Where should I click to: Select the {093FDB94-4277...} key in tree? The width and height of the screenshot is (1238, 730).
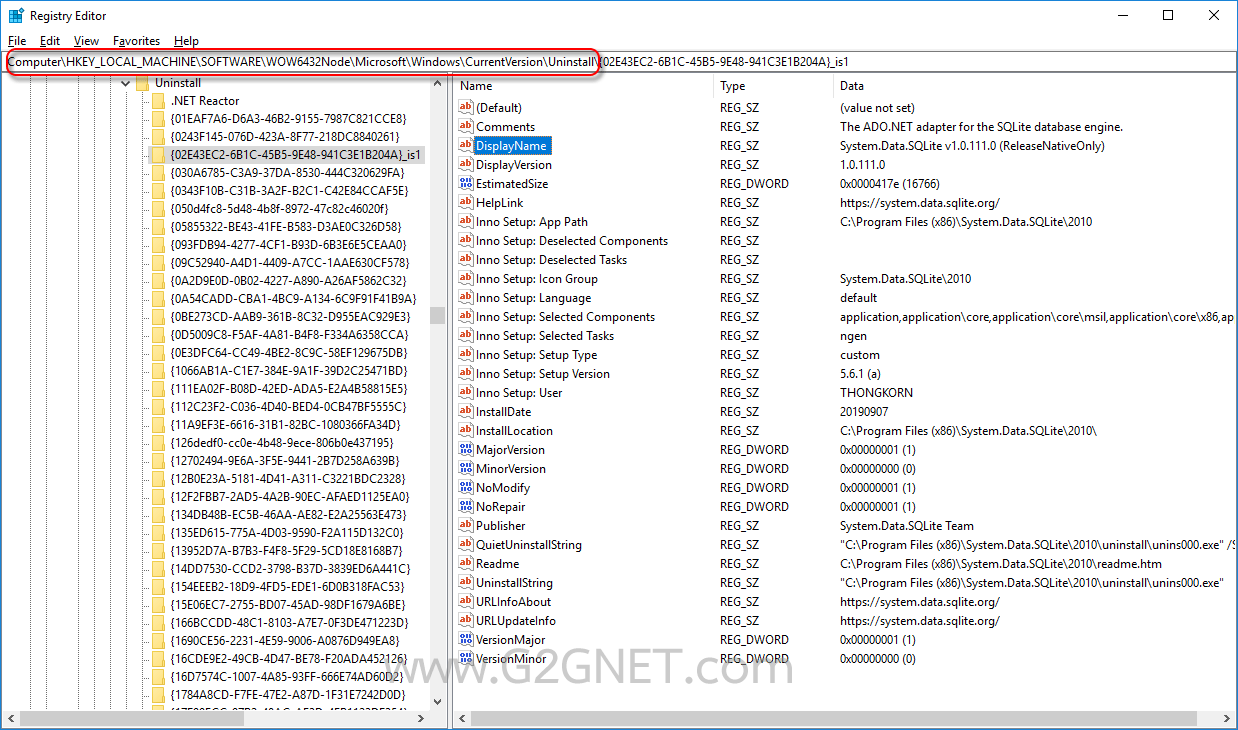pos(288,245)
